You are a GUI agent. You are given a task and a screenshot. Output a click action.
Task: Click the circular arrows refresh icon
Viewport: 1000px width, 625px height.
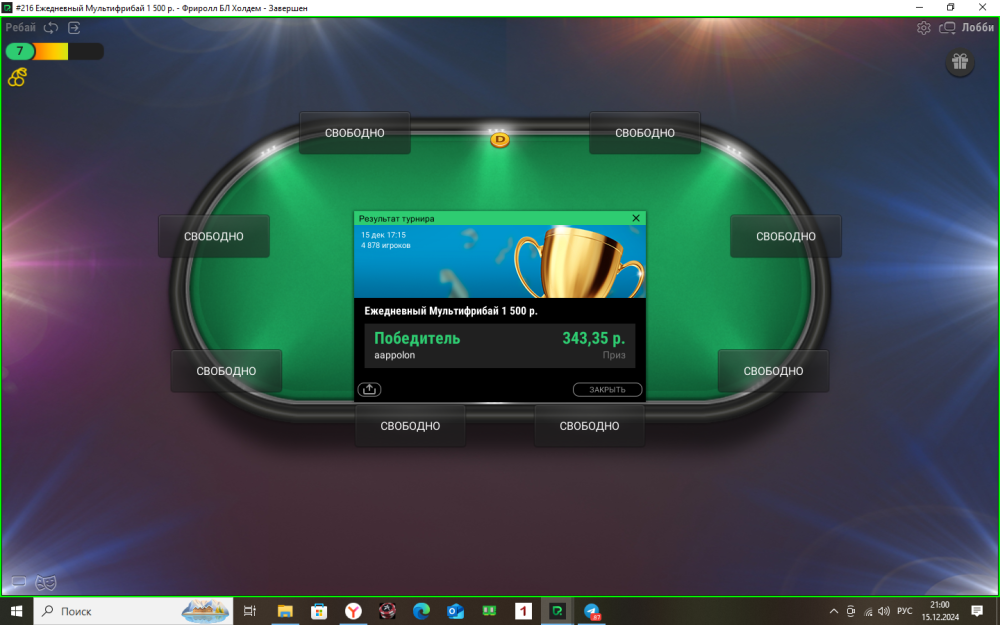click(x=51, y=28)
